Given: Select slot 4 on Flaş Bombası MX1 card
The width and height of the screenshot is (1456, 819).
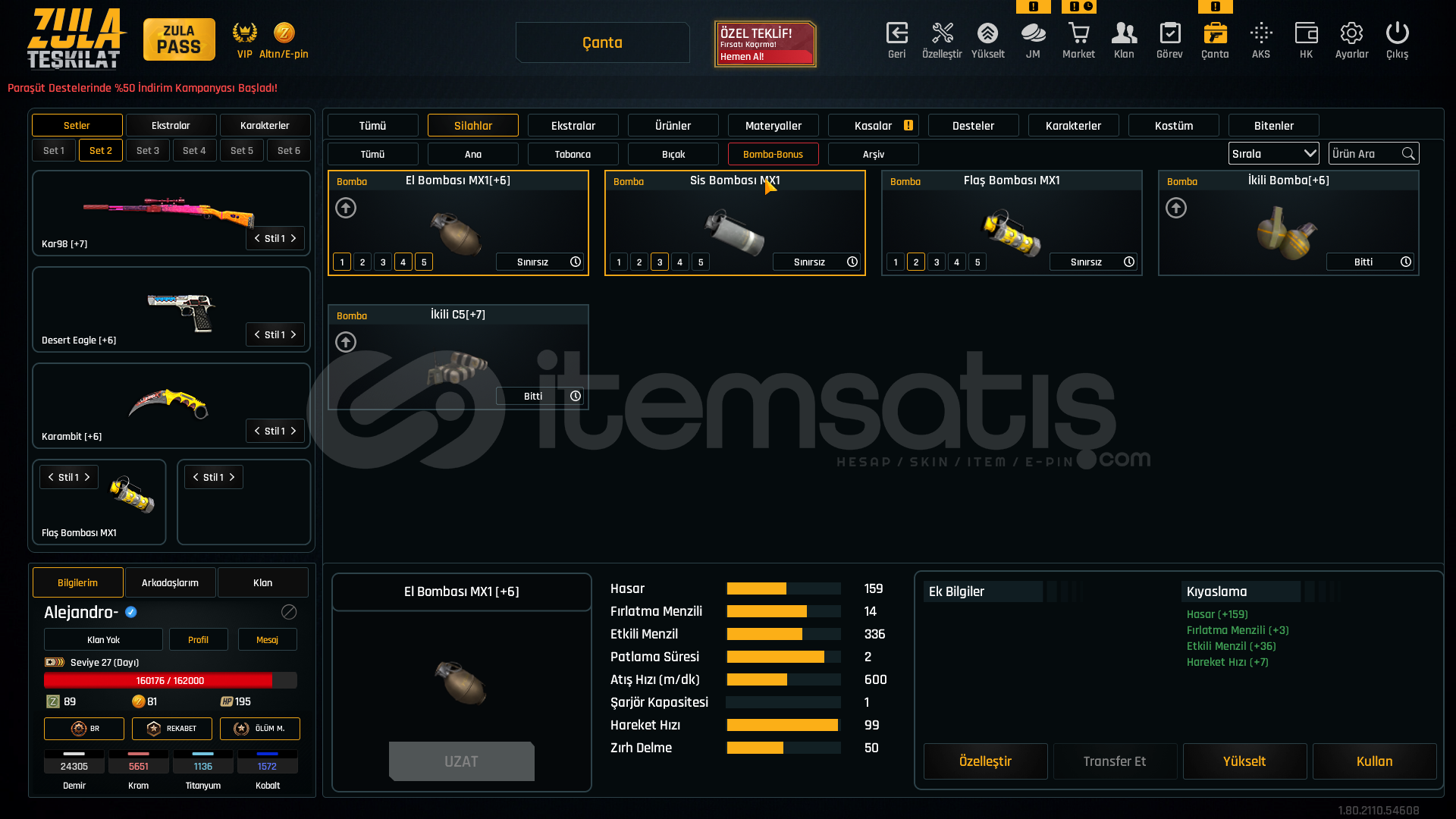Looking at the screenshot, I should click(x=957, y=262).
